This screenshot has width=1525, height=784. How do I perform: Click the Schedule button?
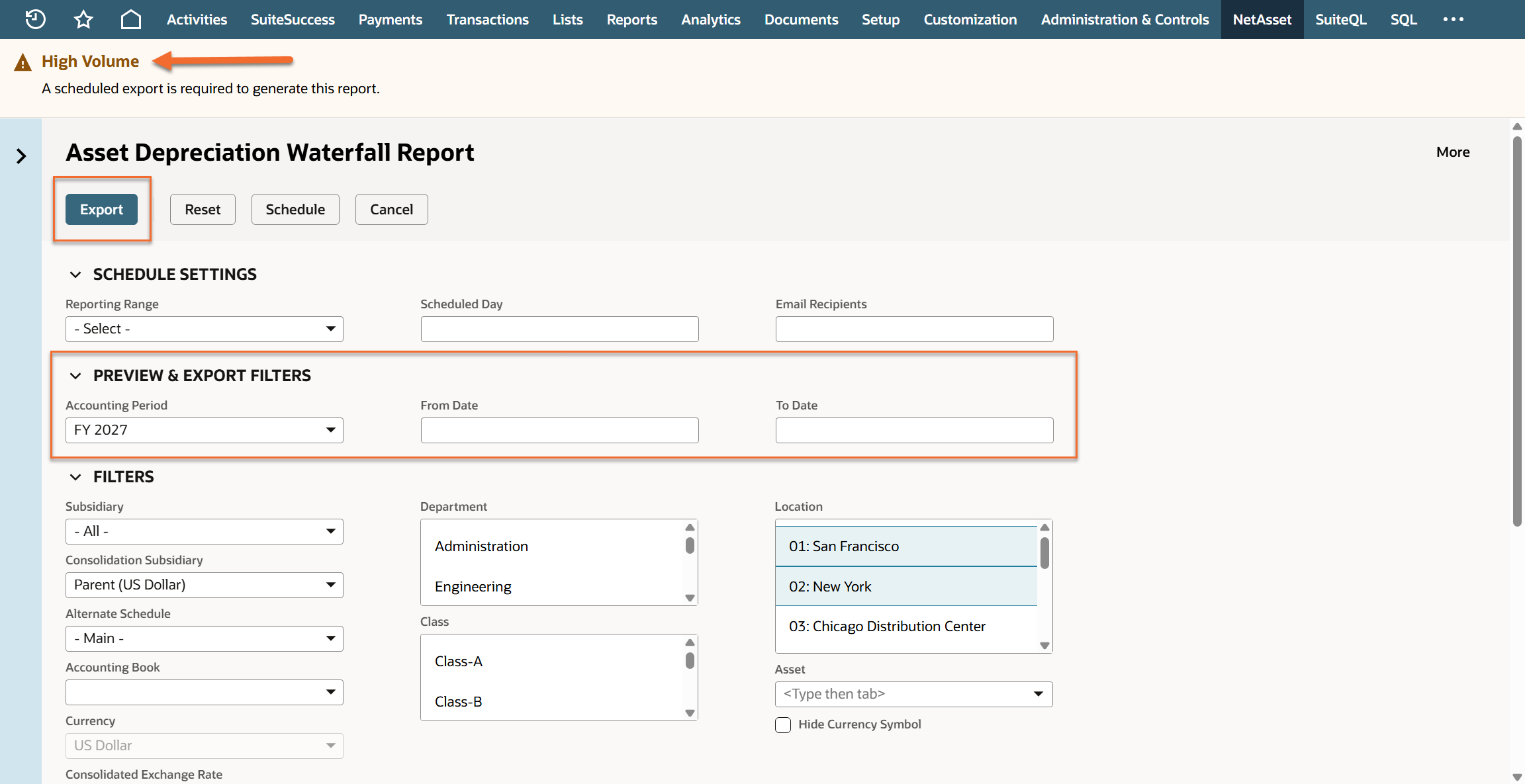(x=295, y=209)
